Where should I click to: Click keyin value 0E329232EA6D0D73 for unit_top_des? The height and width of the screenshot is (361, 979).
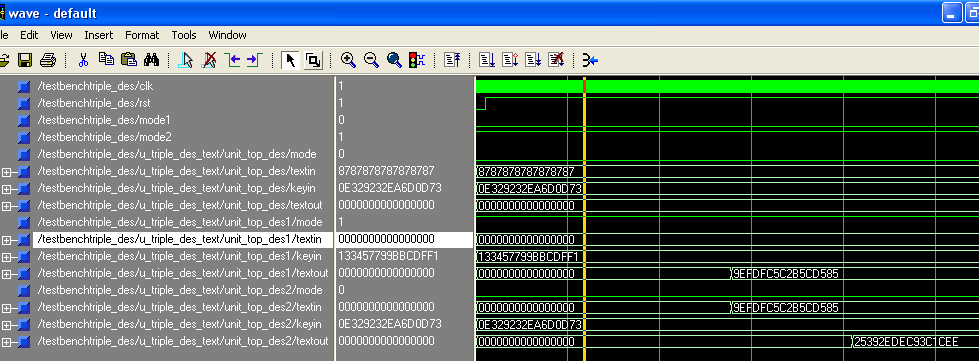pos(390,187)
